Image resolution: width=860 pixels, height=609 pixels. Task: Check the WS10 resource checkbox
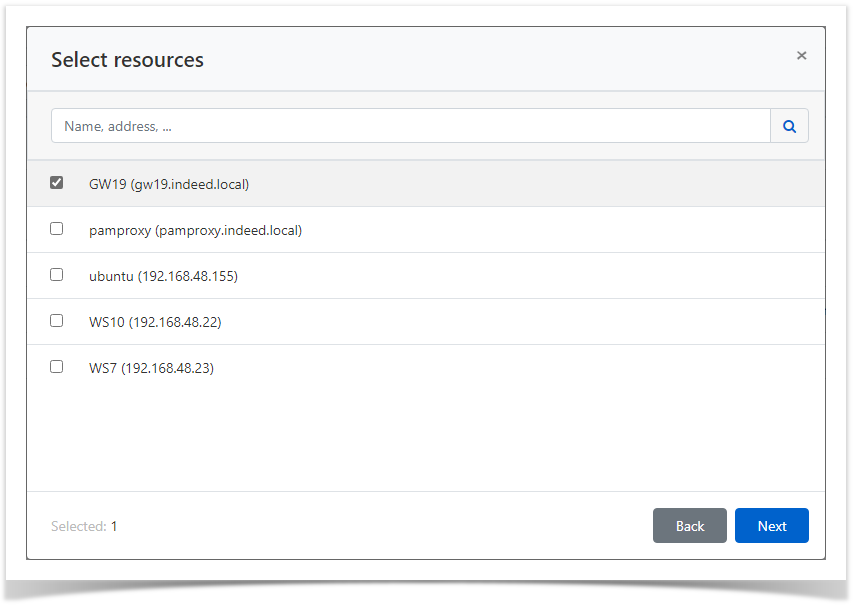coord(57,321)
